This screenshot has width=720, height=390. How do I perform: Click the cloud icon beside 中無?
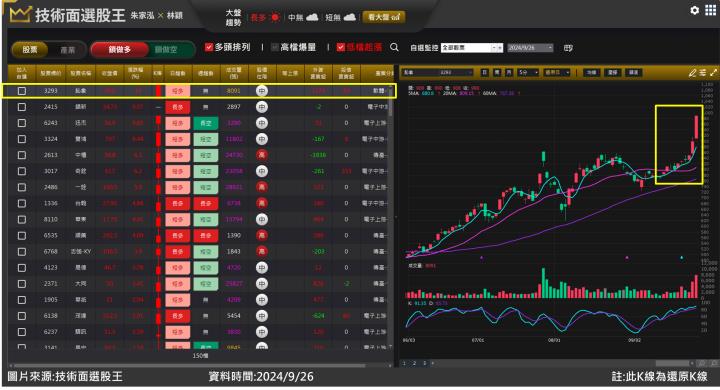click(x=312, y=17)
